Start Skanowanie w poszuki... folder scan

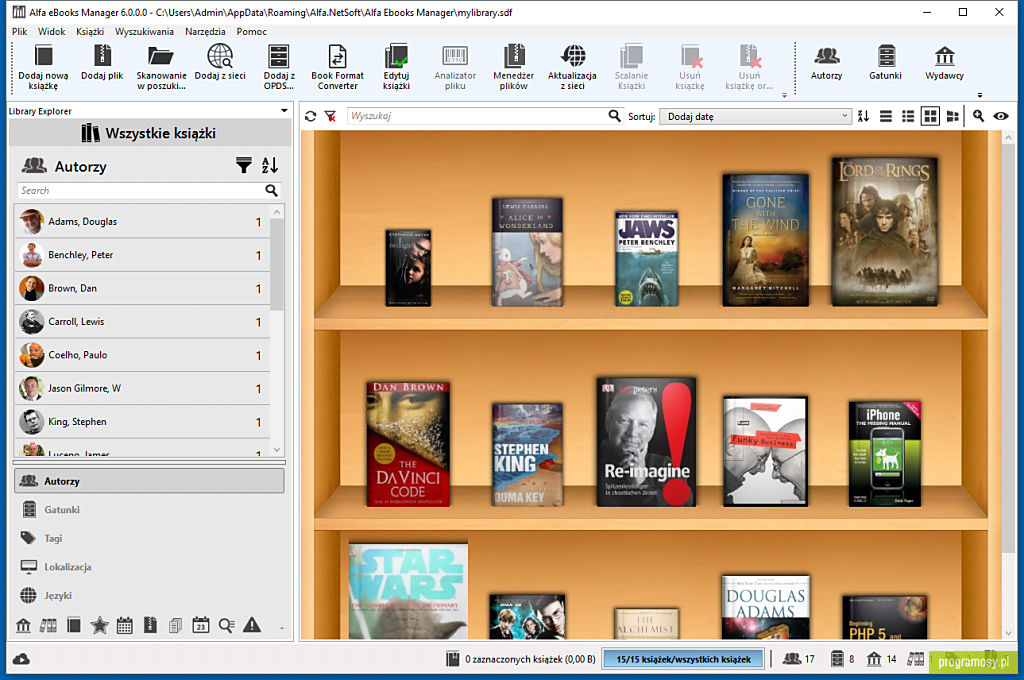tap(161, 67)
